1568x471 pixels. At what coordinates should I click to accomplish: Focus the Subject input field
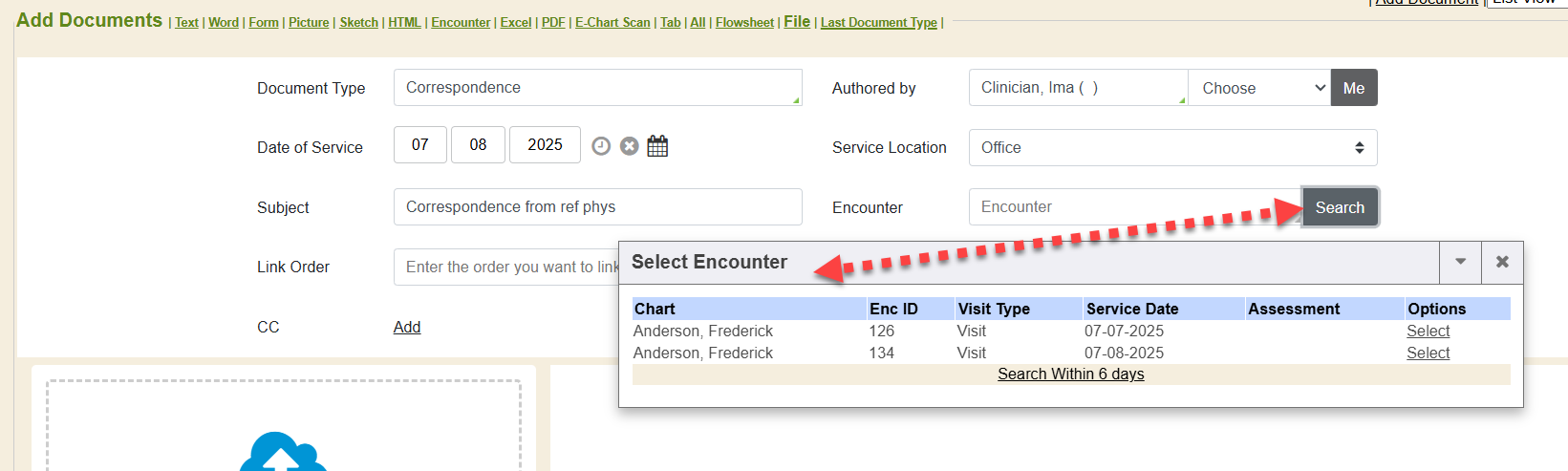597,207
